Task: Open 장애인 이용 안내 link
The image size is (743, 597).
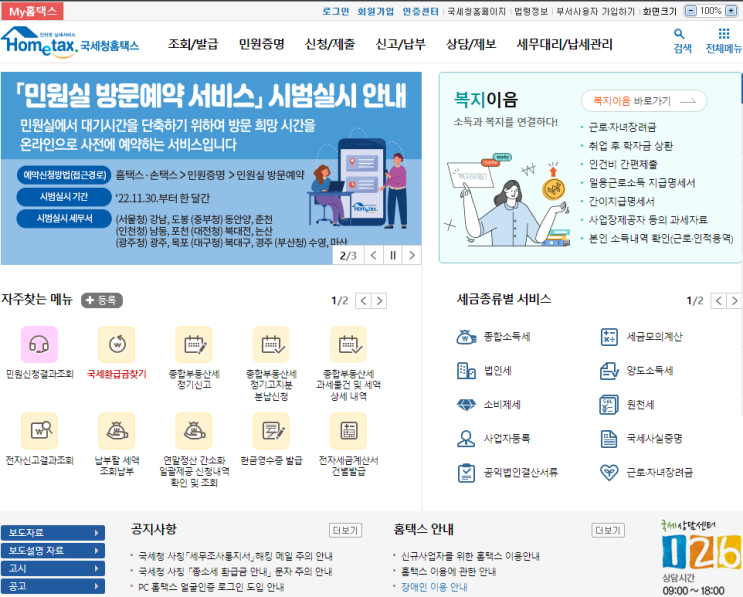Action: point(434,587)
